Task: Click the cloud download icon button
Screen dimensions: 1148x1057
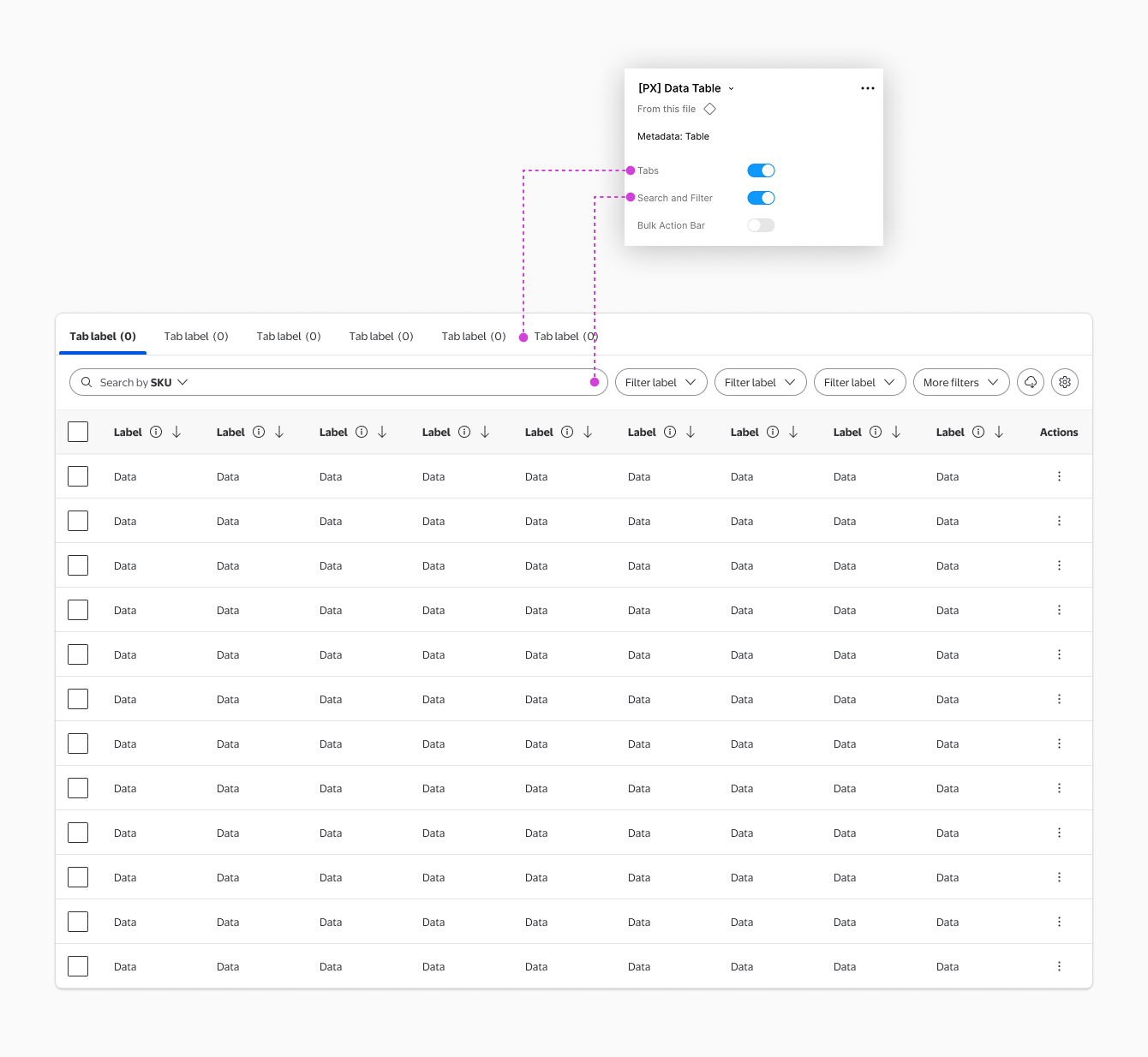Action: pyautogui.click(x=1031, y=382)
